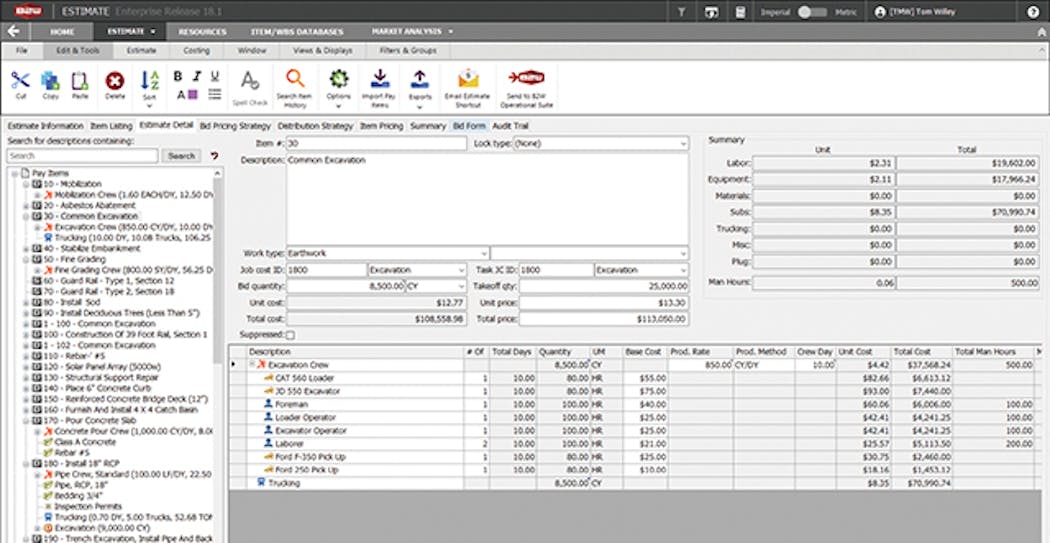This screenshot has width=1050, height=543.
Task: Open the Bid Pricing Strategy tab
Action: click(x=235, y=126)
